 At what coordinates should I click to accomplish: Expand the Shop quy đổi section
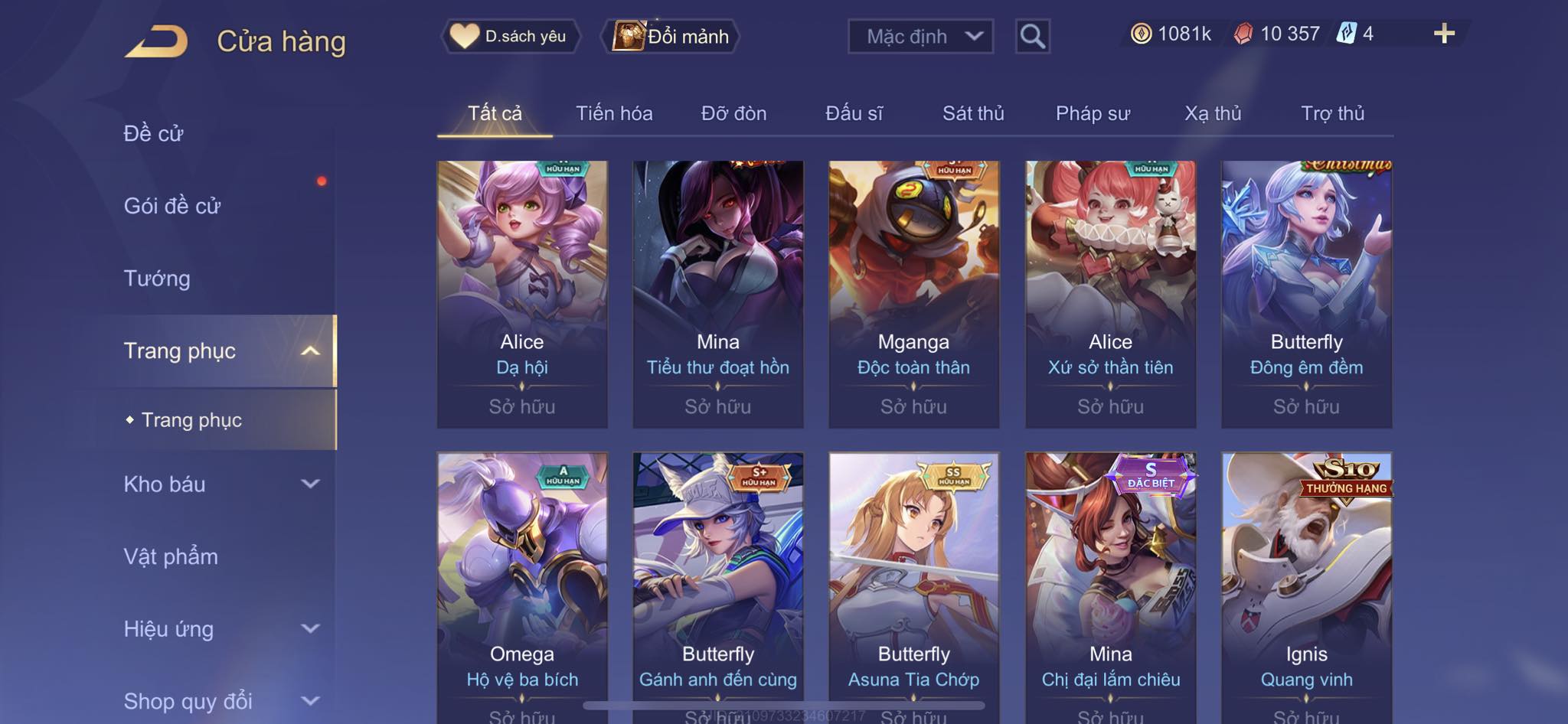point(310,700)
